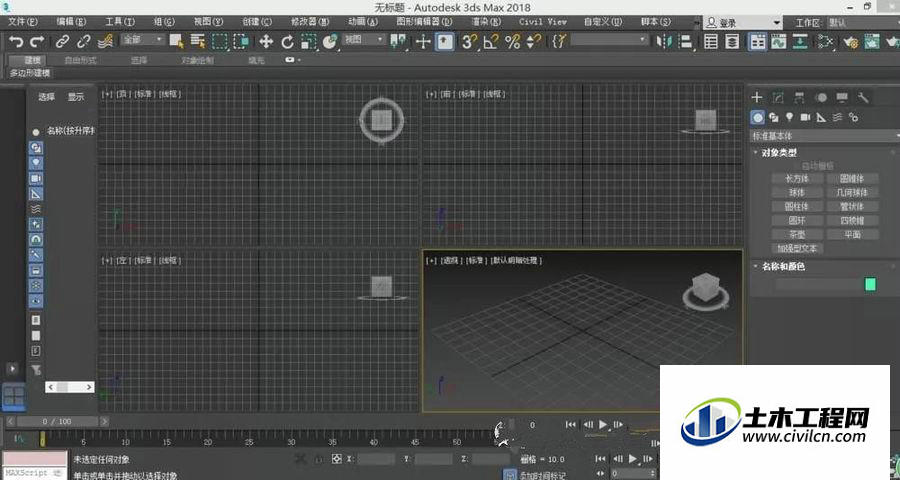Toggle the Angle Snap button
The image size is (900, 480).
[491, 41]
